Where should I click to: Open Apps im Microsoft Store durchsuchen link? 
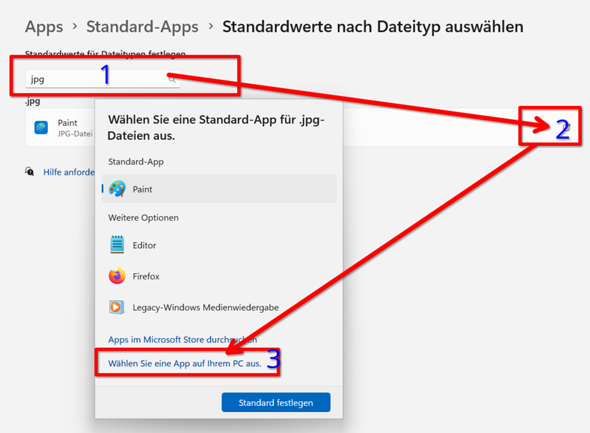(182, 340)
